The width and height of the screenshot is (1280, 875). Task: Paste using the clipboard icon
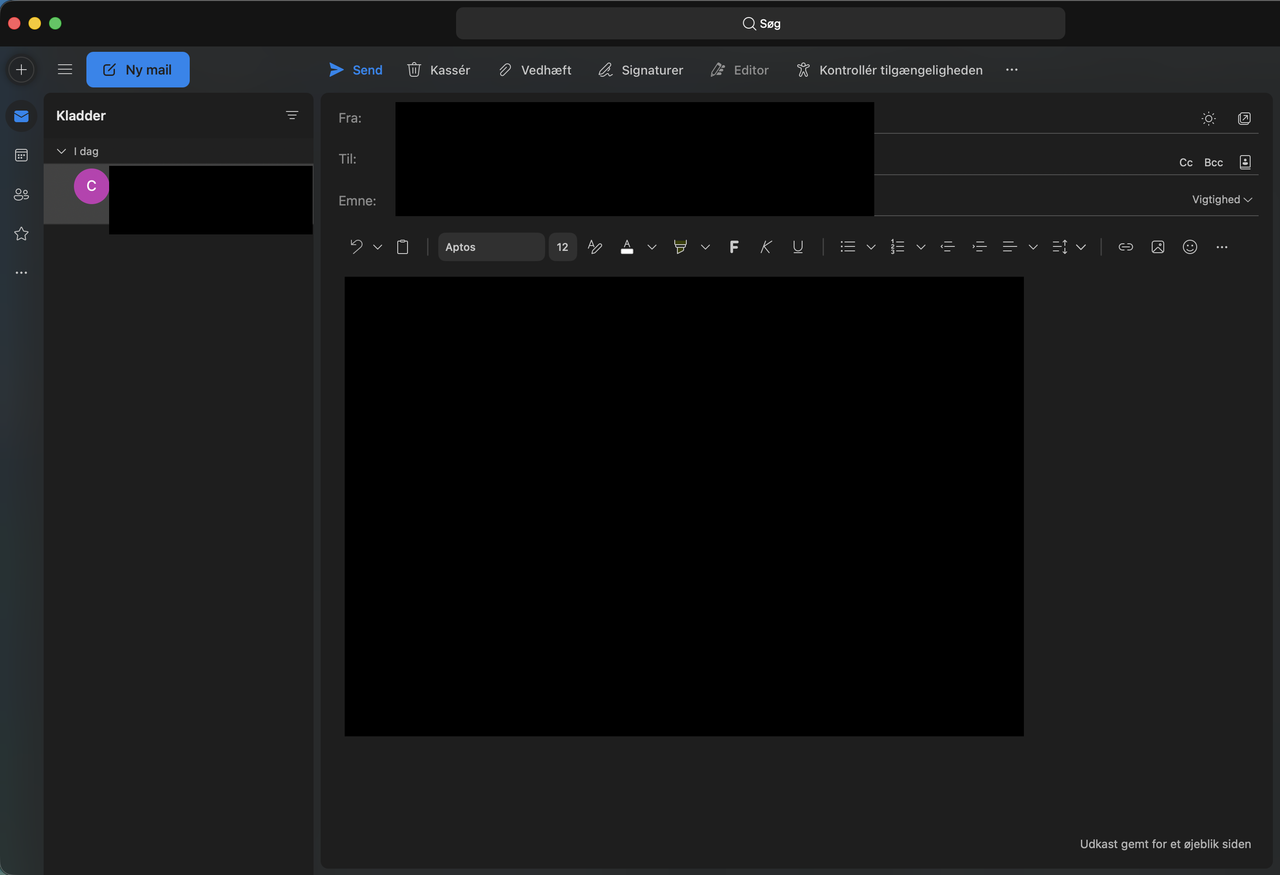pyautogui.click(x=402, y=247)
